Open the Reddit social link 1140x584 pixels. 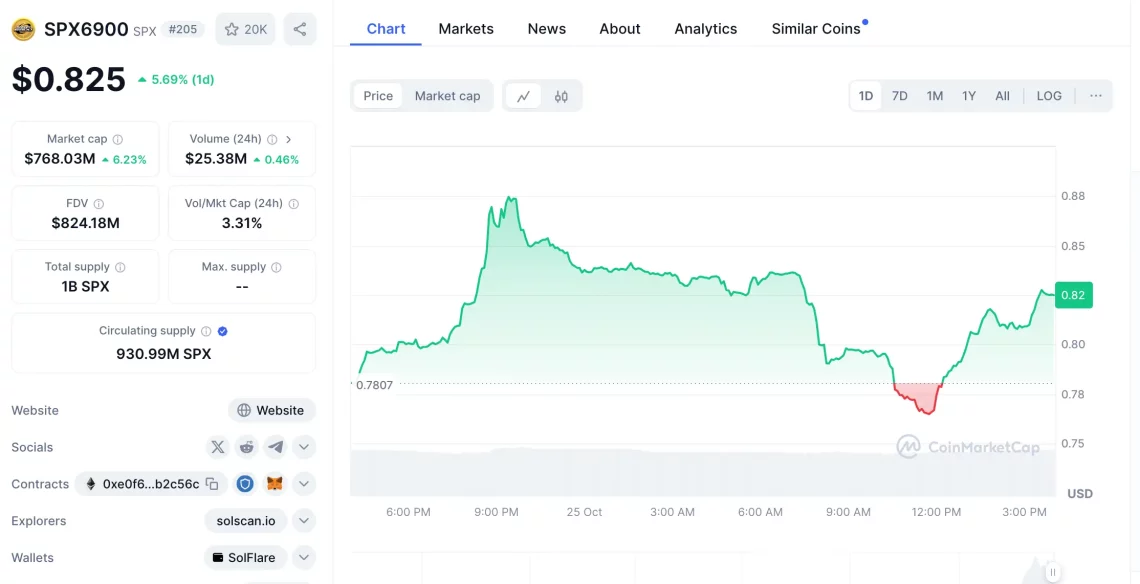click(x=246, y=447)
